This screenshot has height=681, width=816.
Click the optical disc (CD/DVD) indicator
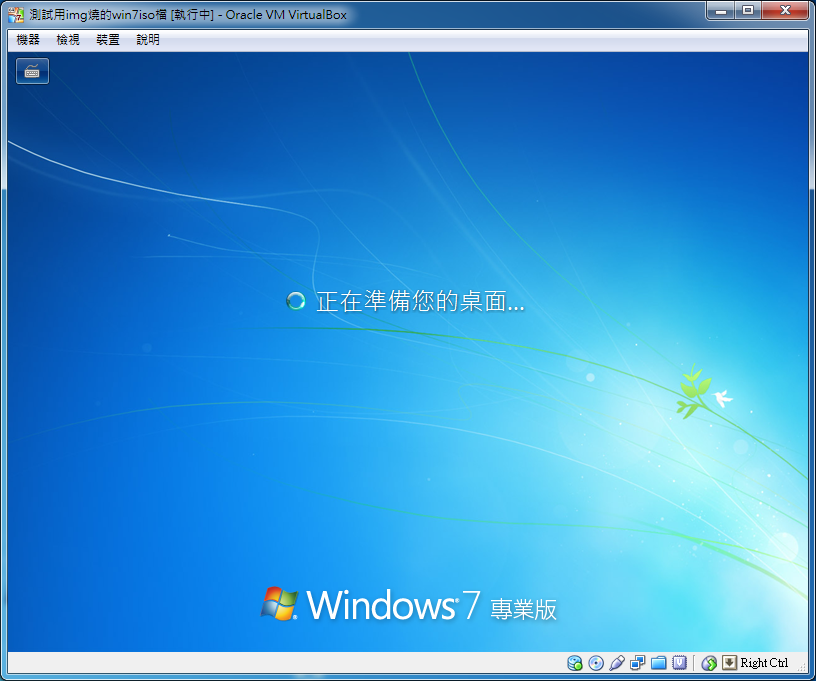(596, 663)
